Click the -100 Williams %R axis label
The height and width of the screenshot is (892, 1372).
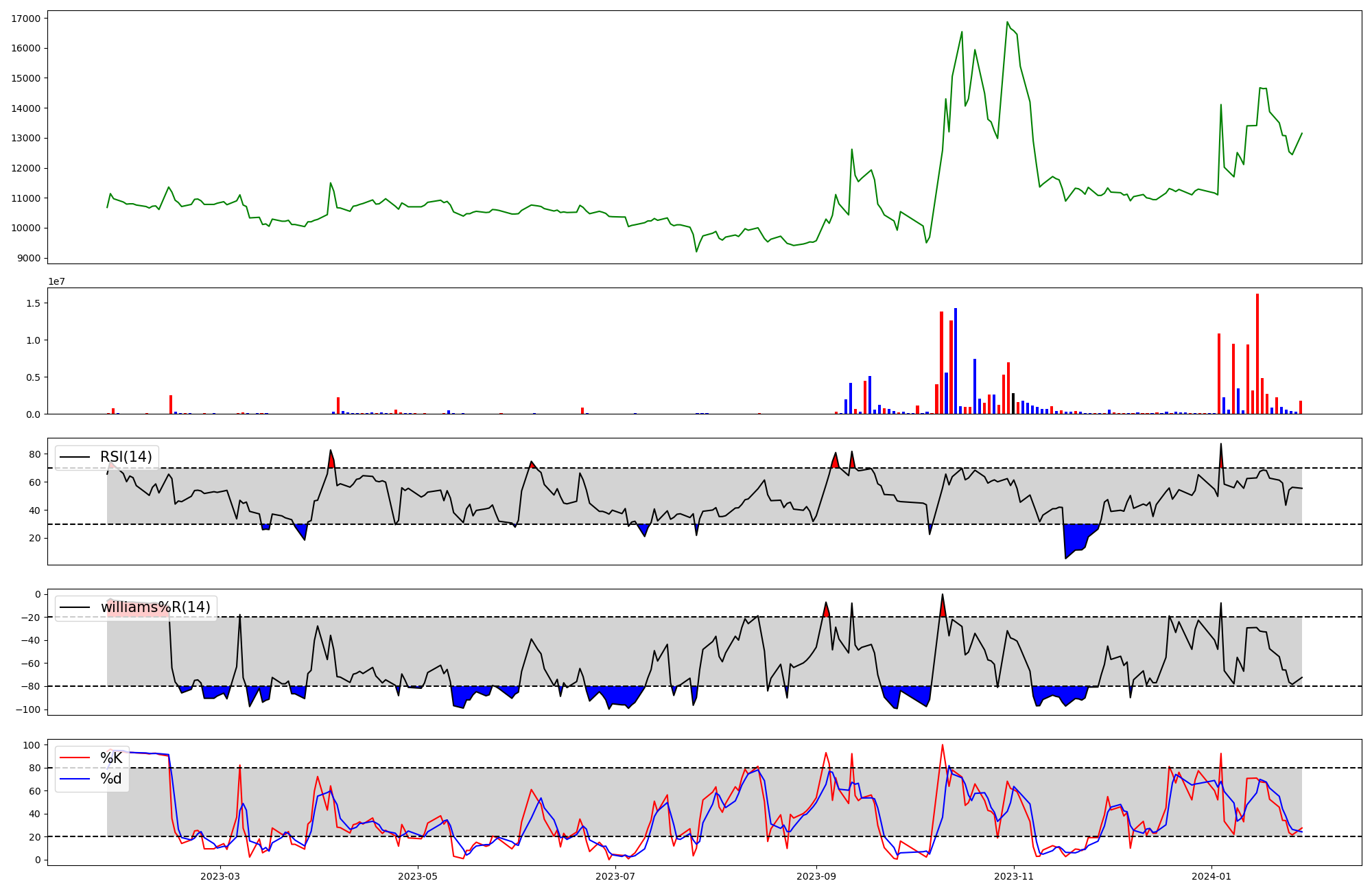(x=27, y=709)
